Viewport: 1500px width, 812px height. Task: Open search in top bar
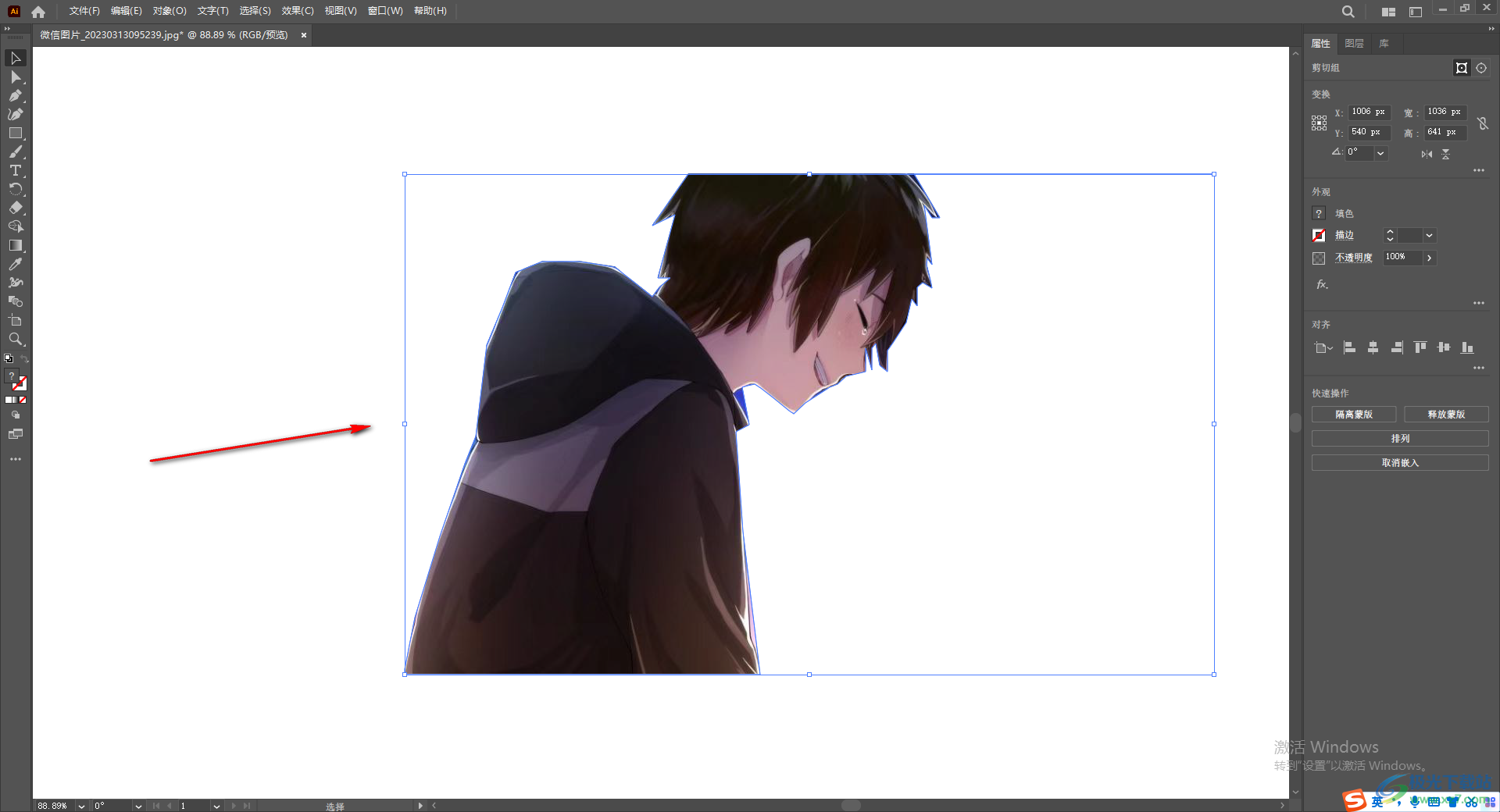point(1348,11)
